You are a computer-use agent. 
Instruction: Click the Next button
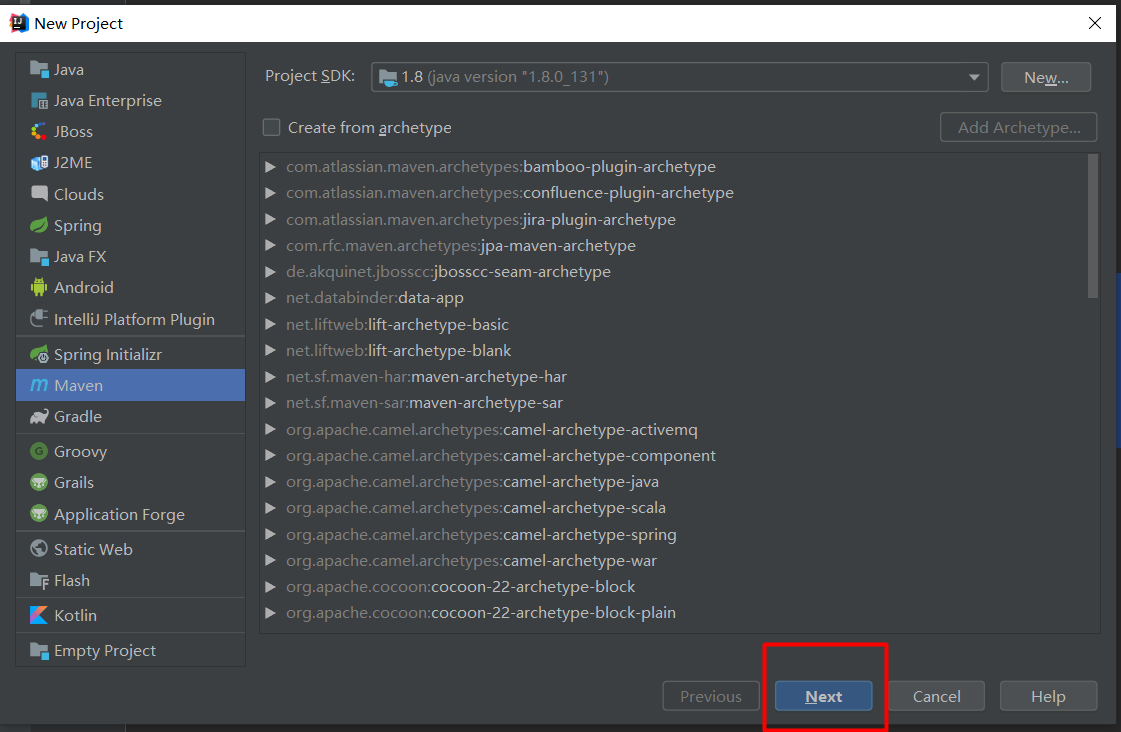824,696
